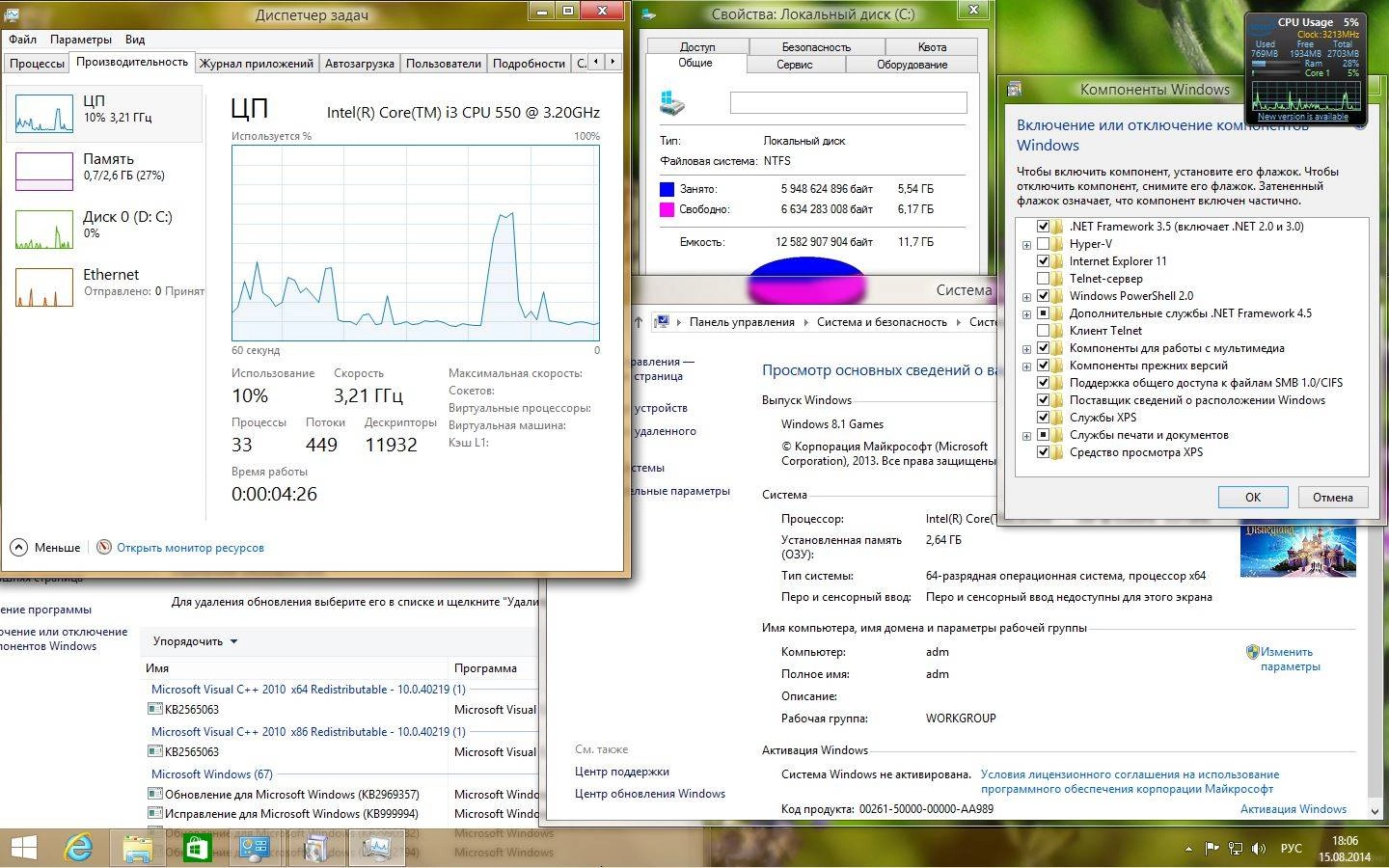
Task: Open the Оборудование tab in disk properties
Action: pos(912,65)
